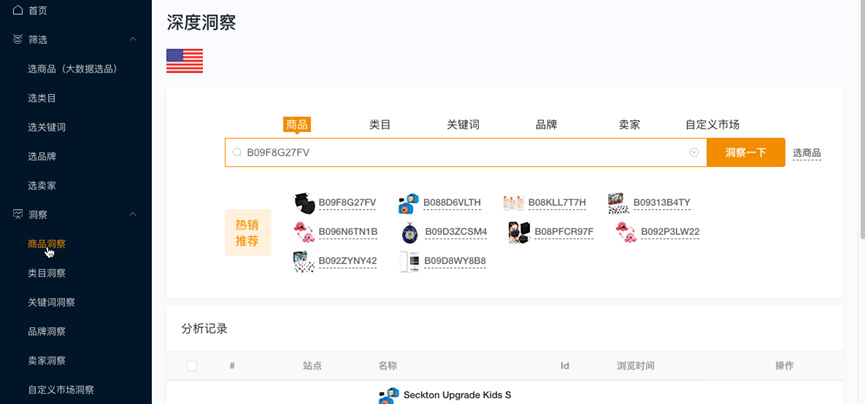Click the 筛选 filter icon in the sidebar

tap(18, 39)
